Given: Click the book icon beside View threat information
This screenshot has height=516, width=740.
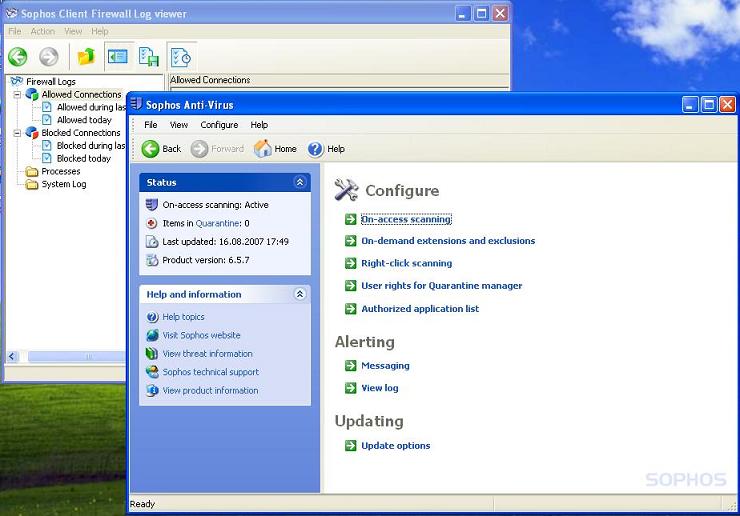Looking at the screenshot, I should [x=151, y=354].
